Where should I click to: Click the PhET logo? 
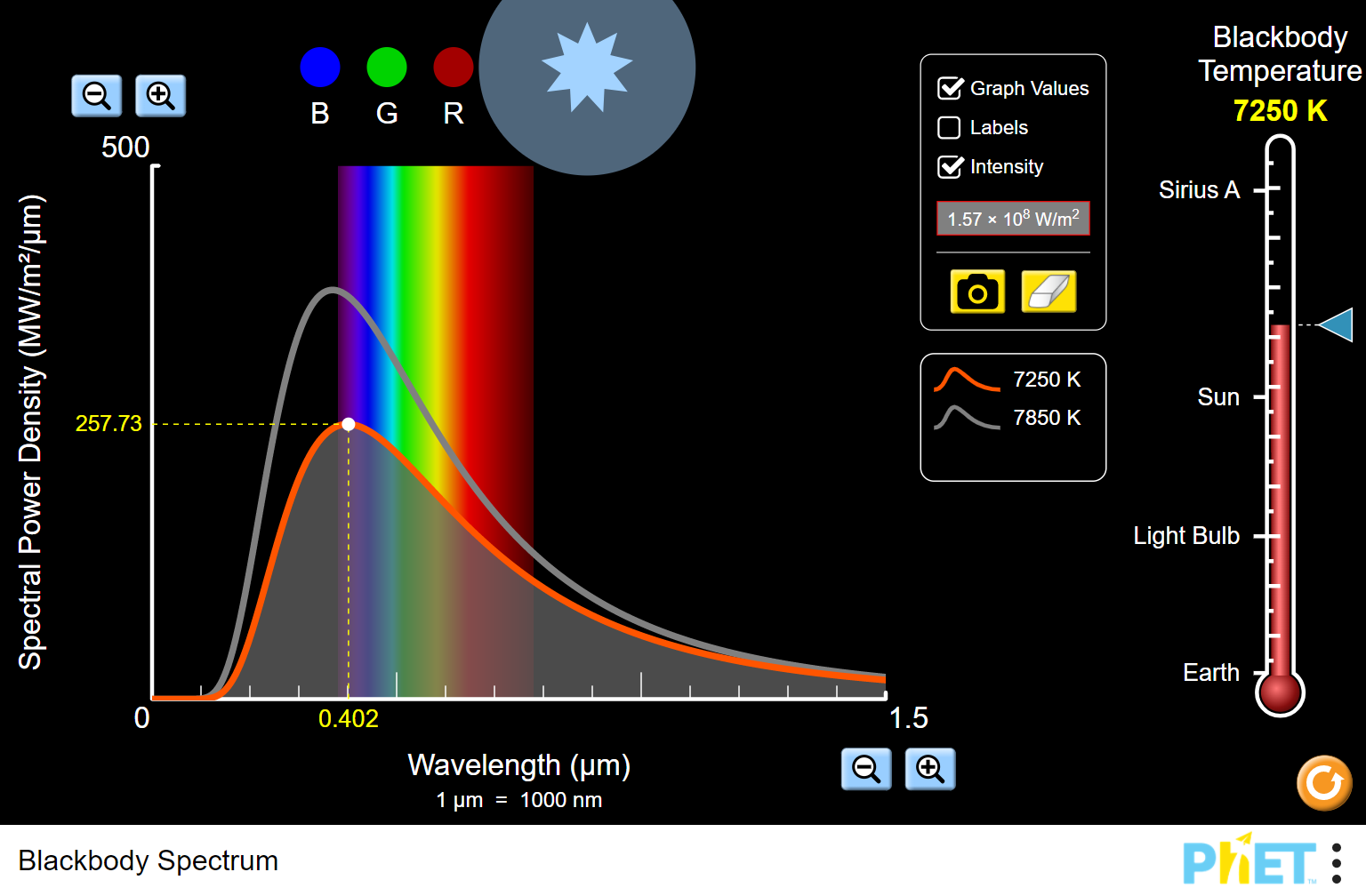click(1249, 860)
